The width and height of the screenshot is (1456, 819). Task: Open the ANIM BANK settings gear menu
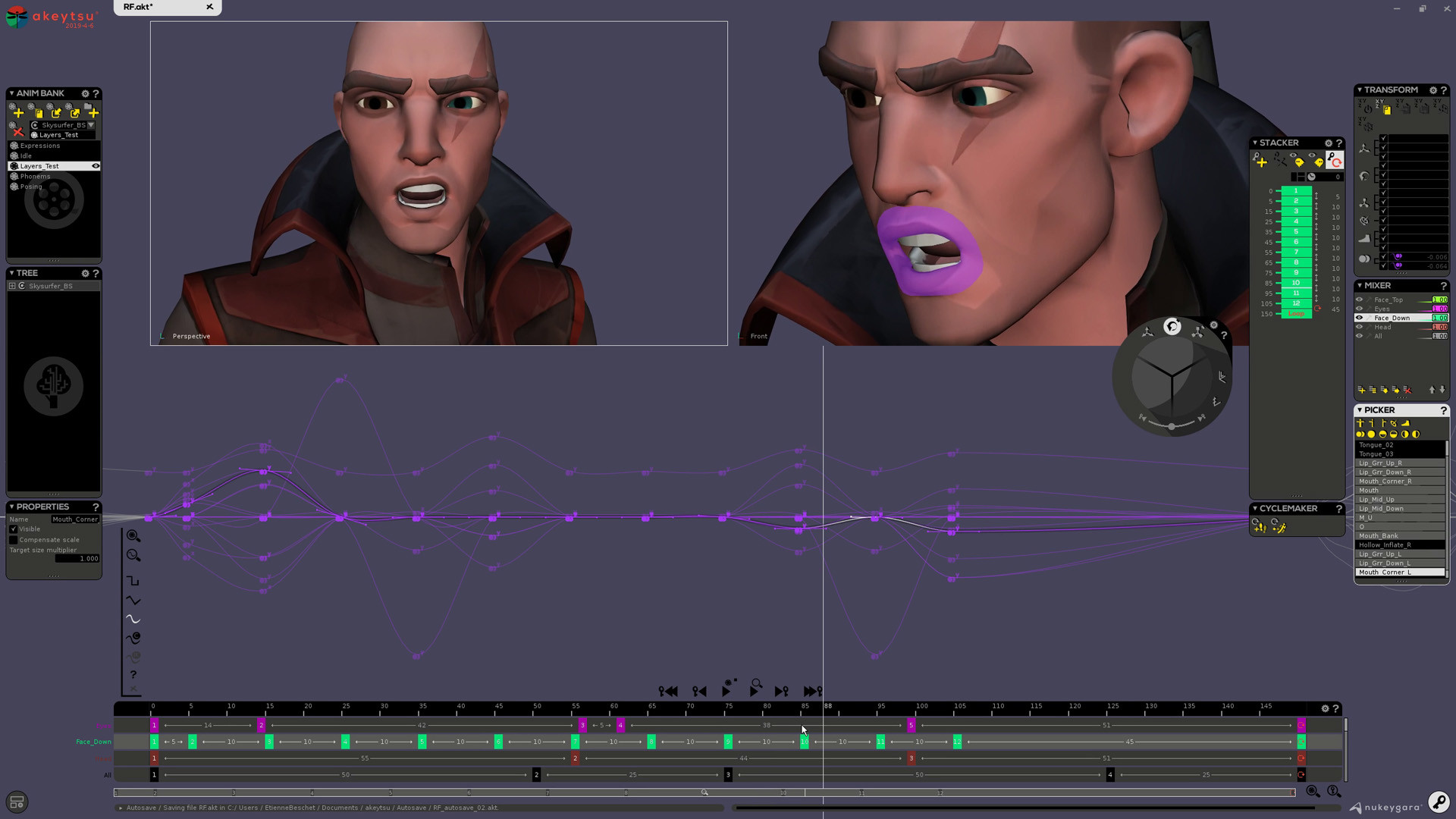coord(85,93)
